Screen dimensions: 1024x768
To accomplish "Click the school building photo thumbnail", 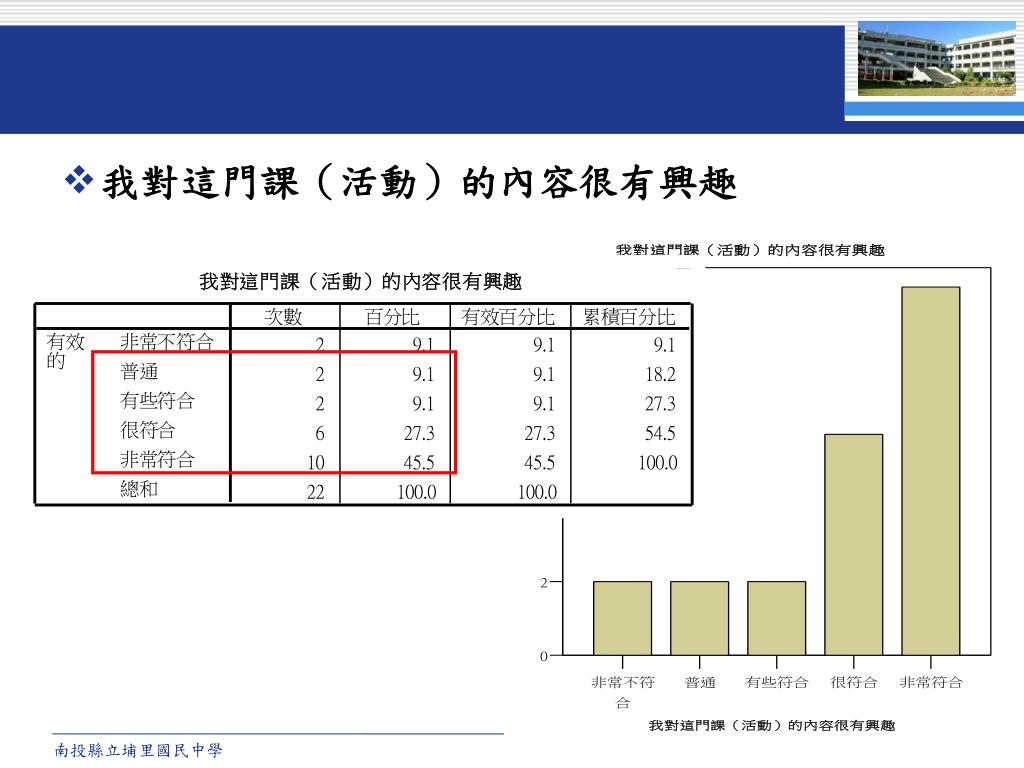I will 936,59.
